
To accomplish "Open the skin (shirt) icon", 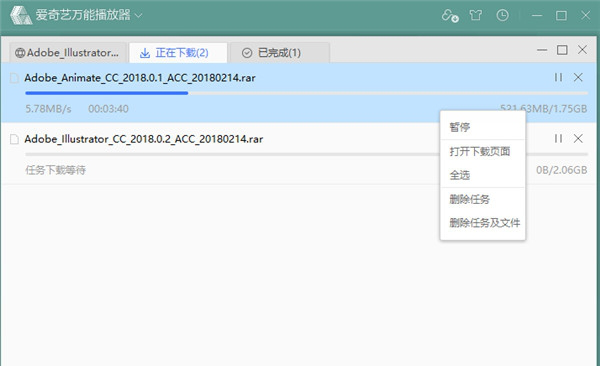I will tap(476, 15).
